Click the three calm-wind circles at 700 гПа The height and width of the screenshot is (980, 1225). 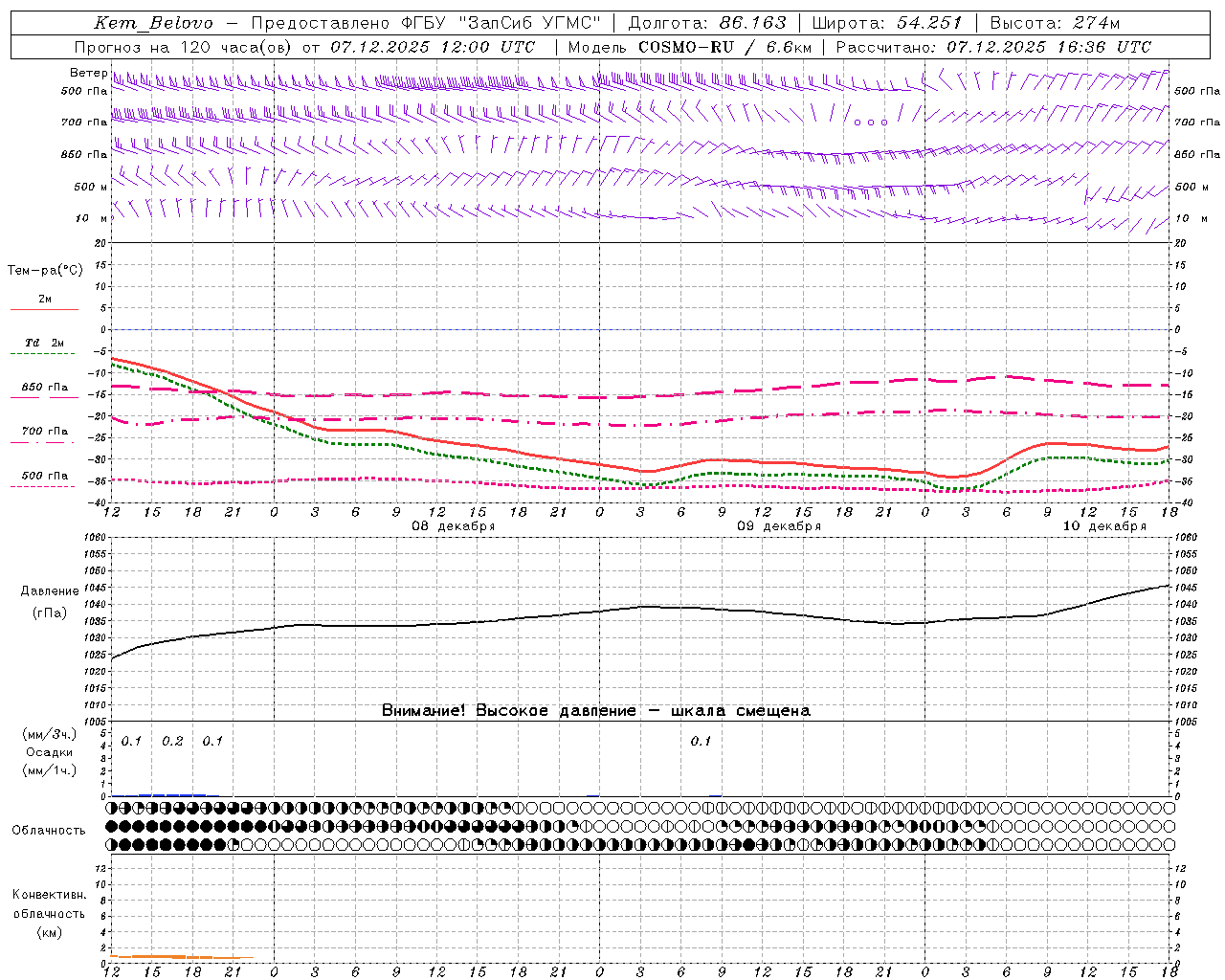tap(871, 122)
